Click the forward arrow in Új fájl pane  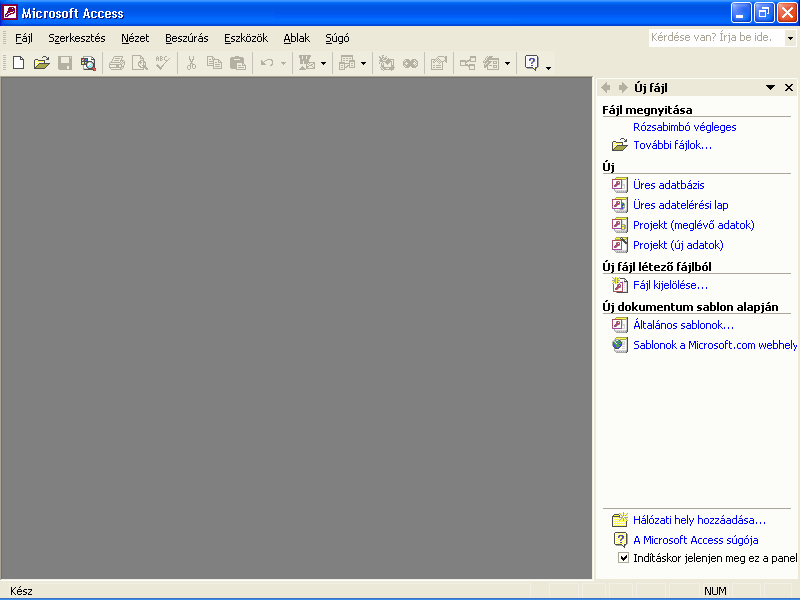(x=622, y=88)
